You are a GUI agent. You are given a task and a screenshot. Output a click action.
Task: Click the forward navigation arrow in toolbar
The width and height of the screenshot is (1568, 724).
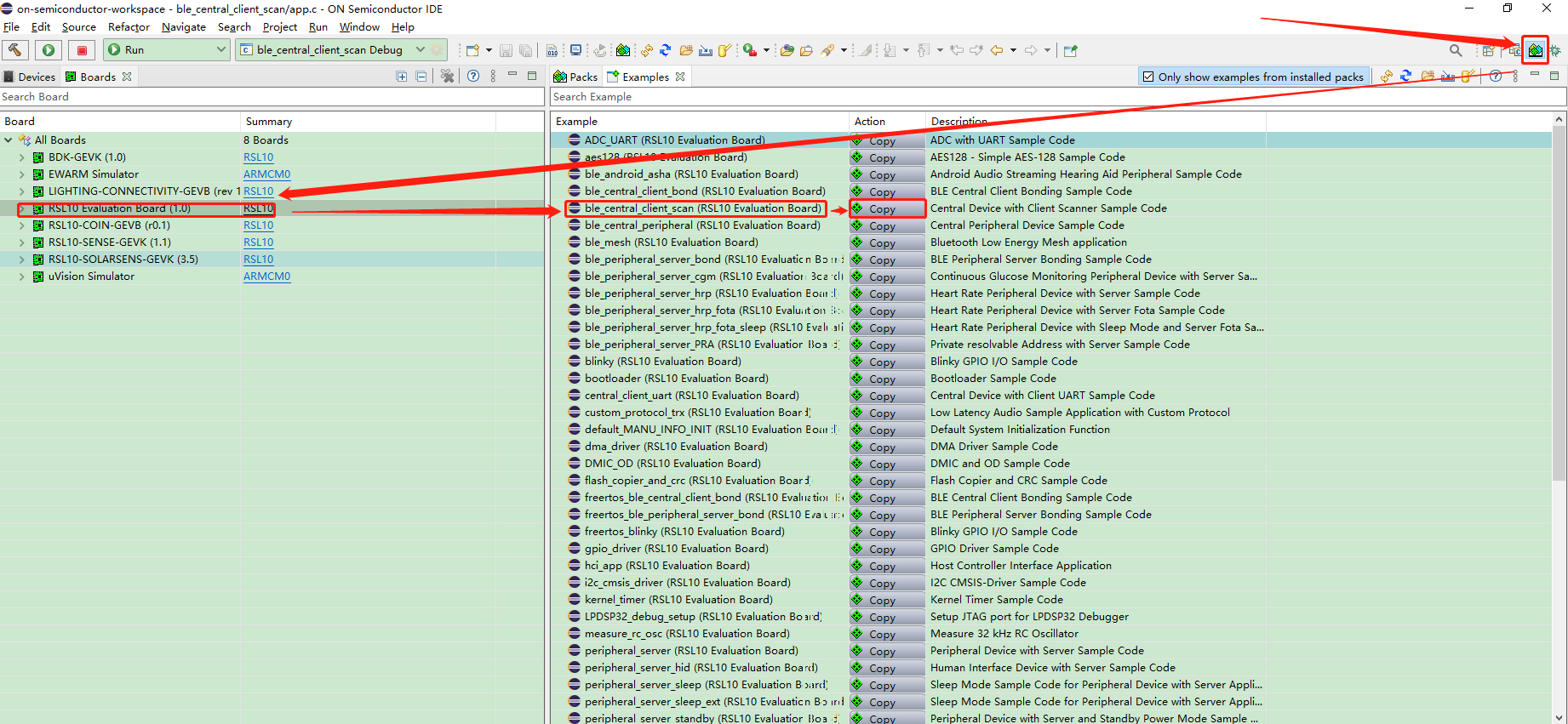1031,50
